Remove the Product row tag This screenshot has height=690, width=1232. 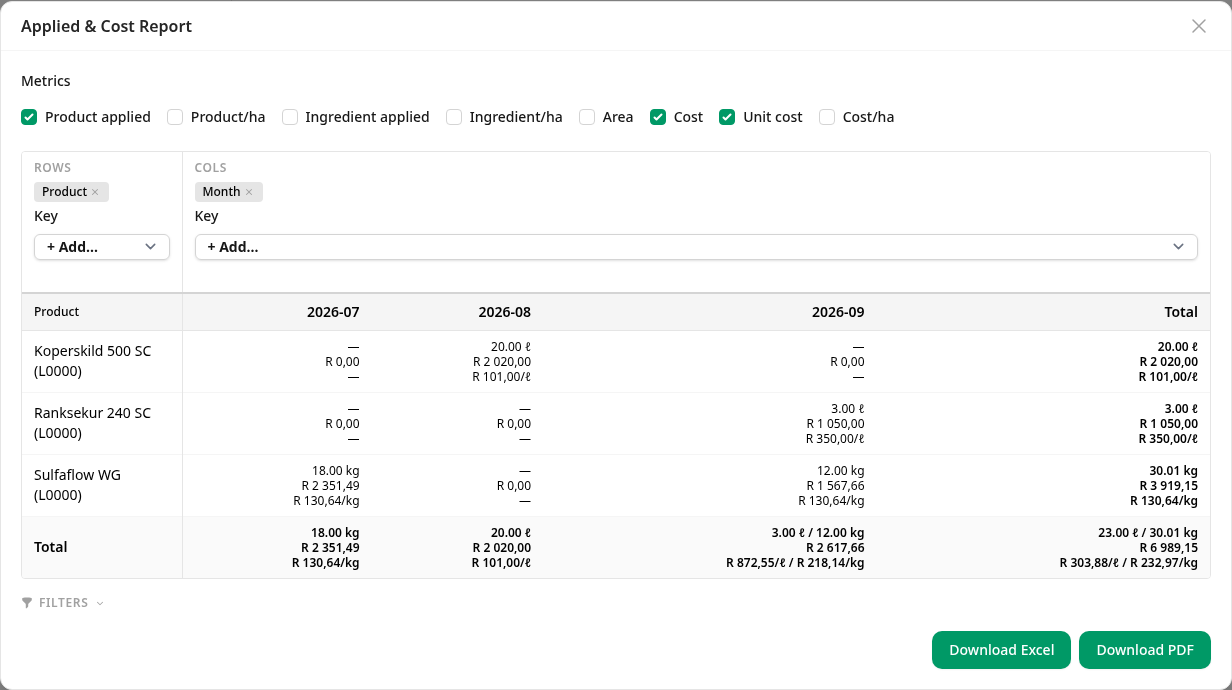(95, 192)
